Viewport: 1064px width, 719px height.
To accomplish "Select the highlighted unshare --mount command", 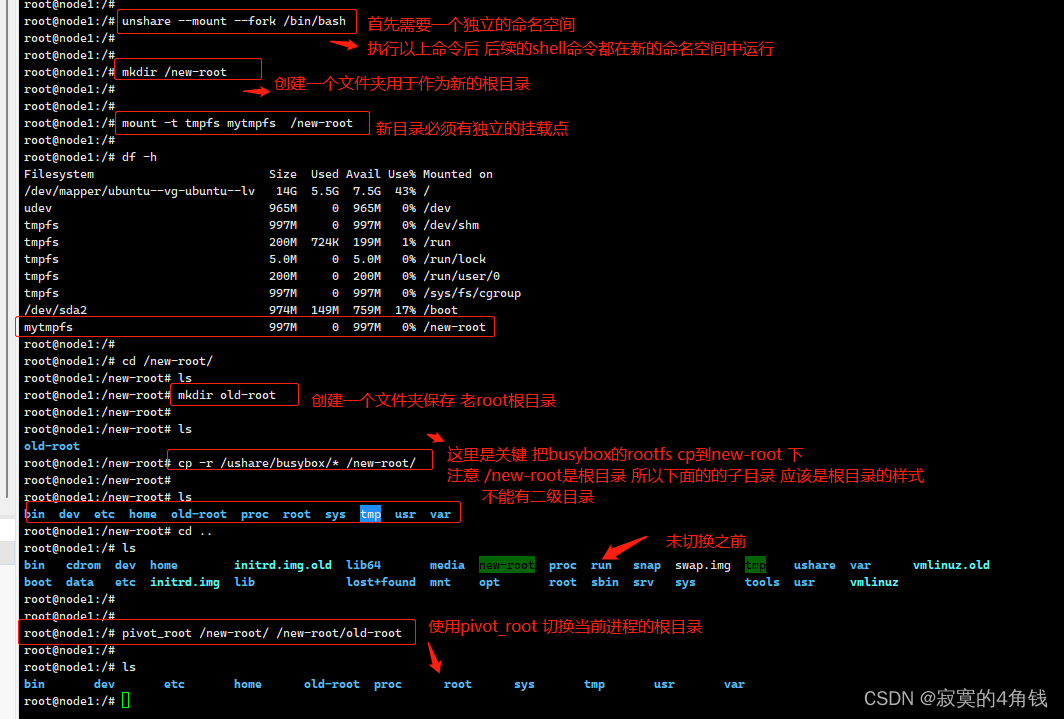I will click(x=236, y=21).
